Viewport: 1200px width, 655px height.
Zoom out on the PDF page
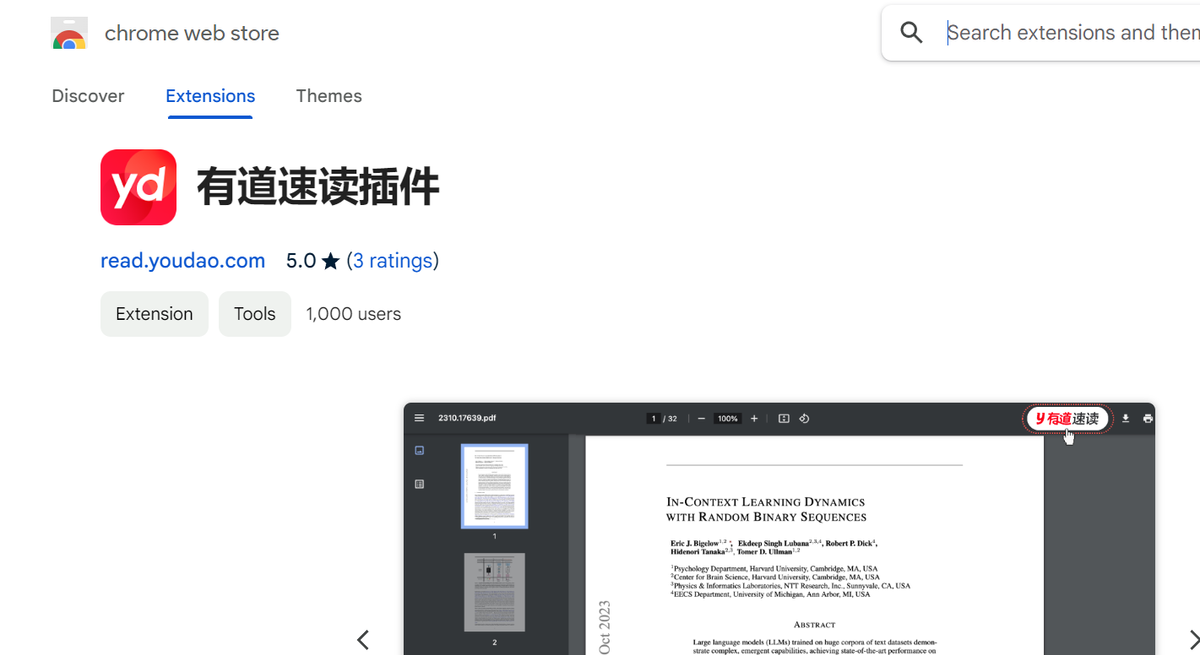pos(701,418)
